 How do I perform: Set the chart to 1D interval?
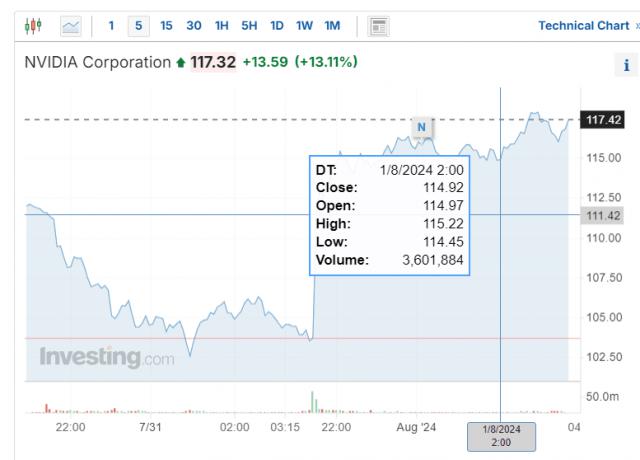coord(277,25)
